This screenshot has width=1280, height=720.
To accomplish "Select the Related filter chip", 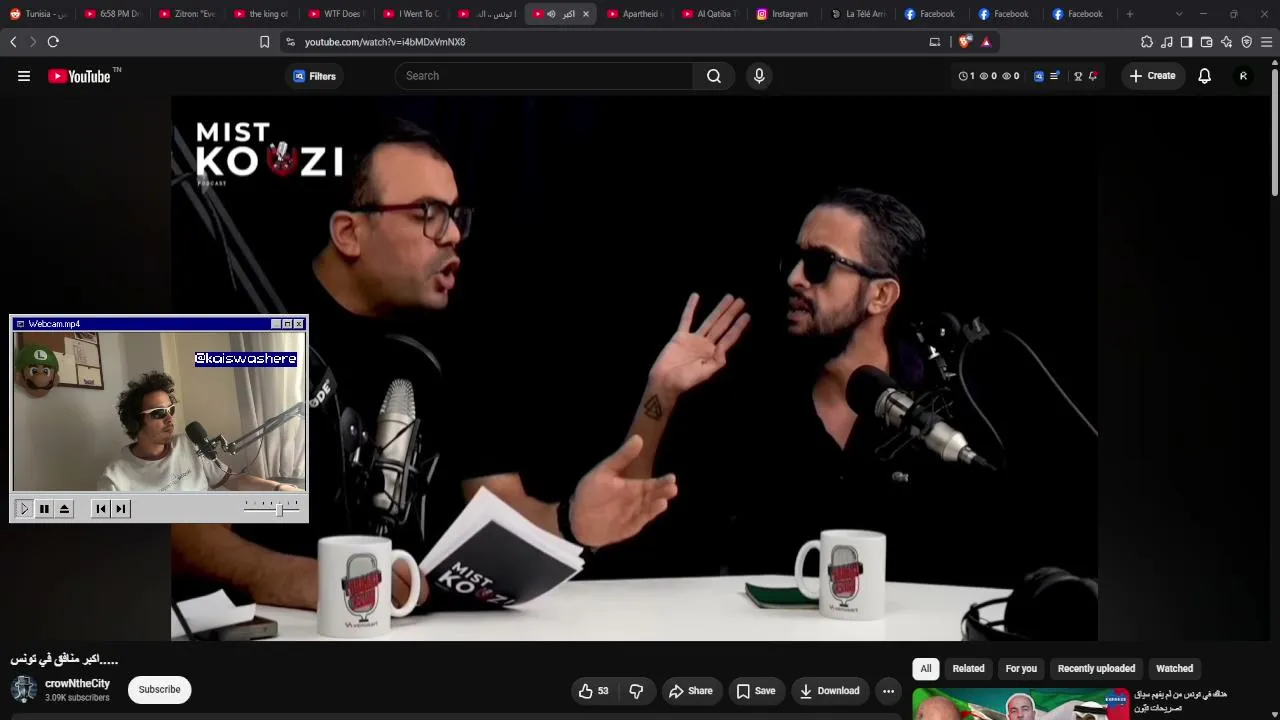I will pyautogui.click(x=968, y=669).
